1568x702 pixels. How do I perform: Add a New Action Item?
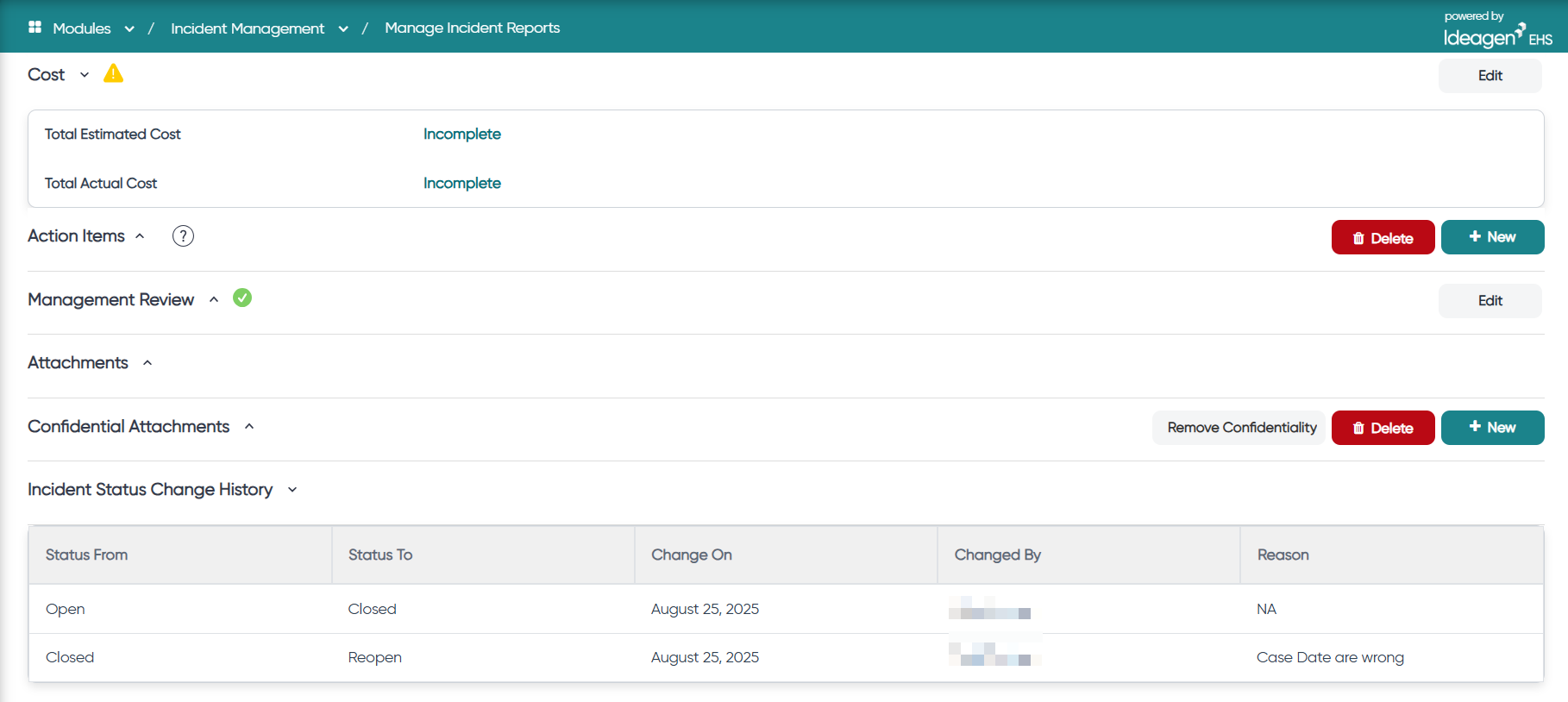(x=1493, y=237)
